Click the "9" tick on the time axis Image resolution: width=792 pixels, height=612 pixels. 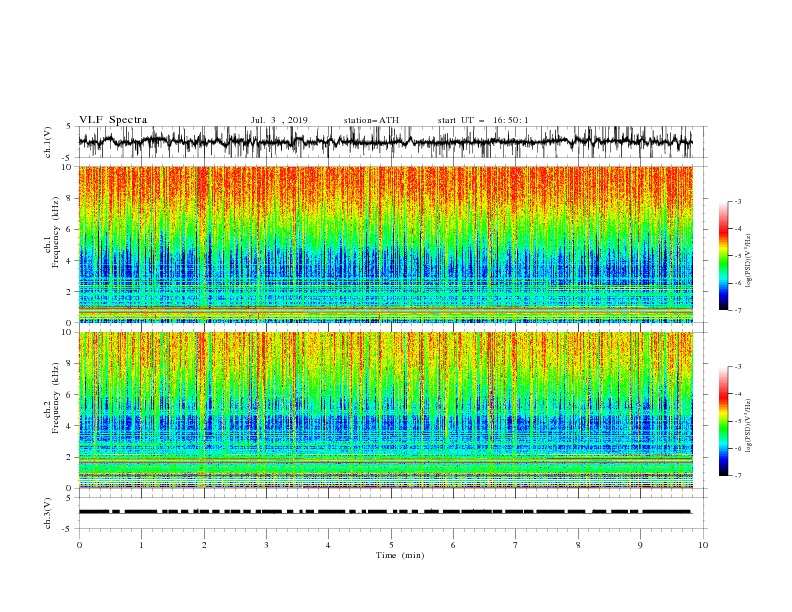(640, 545)
